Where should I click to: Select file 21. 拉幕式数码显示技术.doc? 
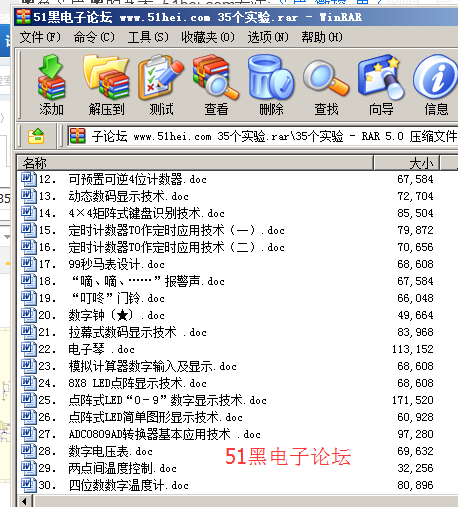tap(113, 332)
